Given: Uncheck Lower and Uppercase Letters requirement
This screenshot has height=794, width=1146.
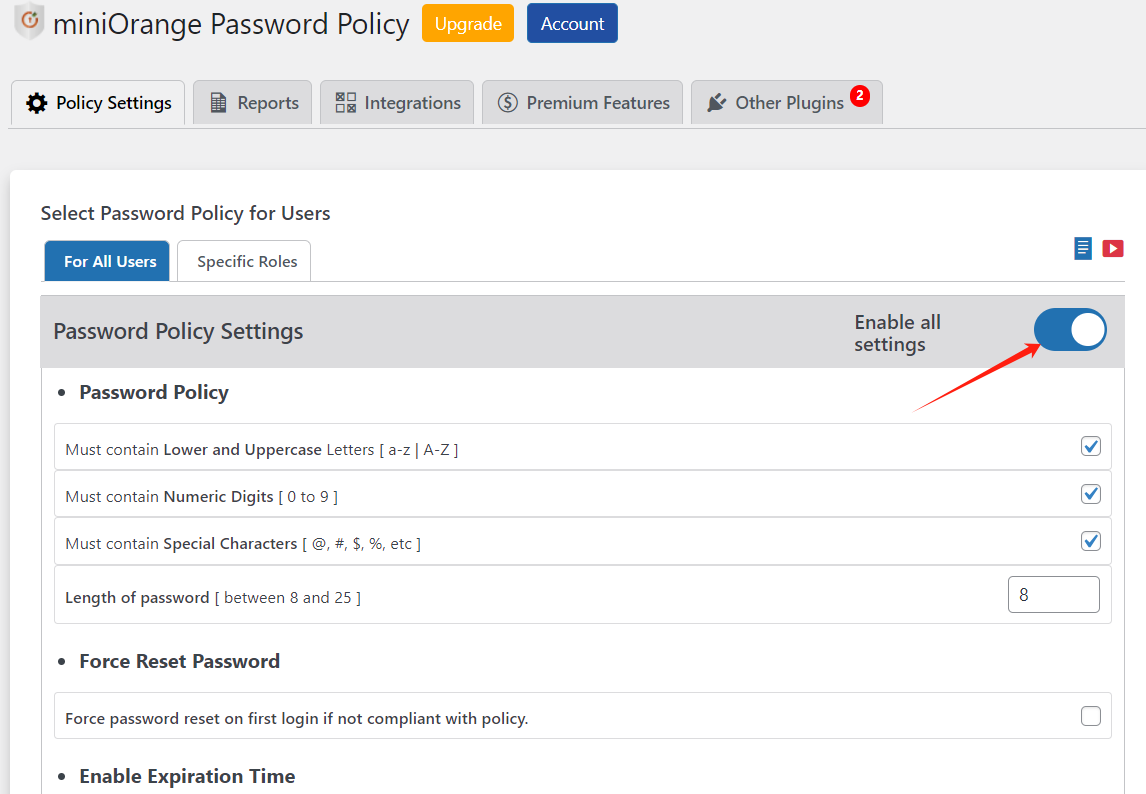Looking at the screenshot, I should click(x=1091, y=446).
